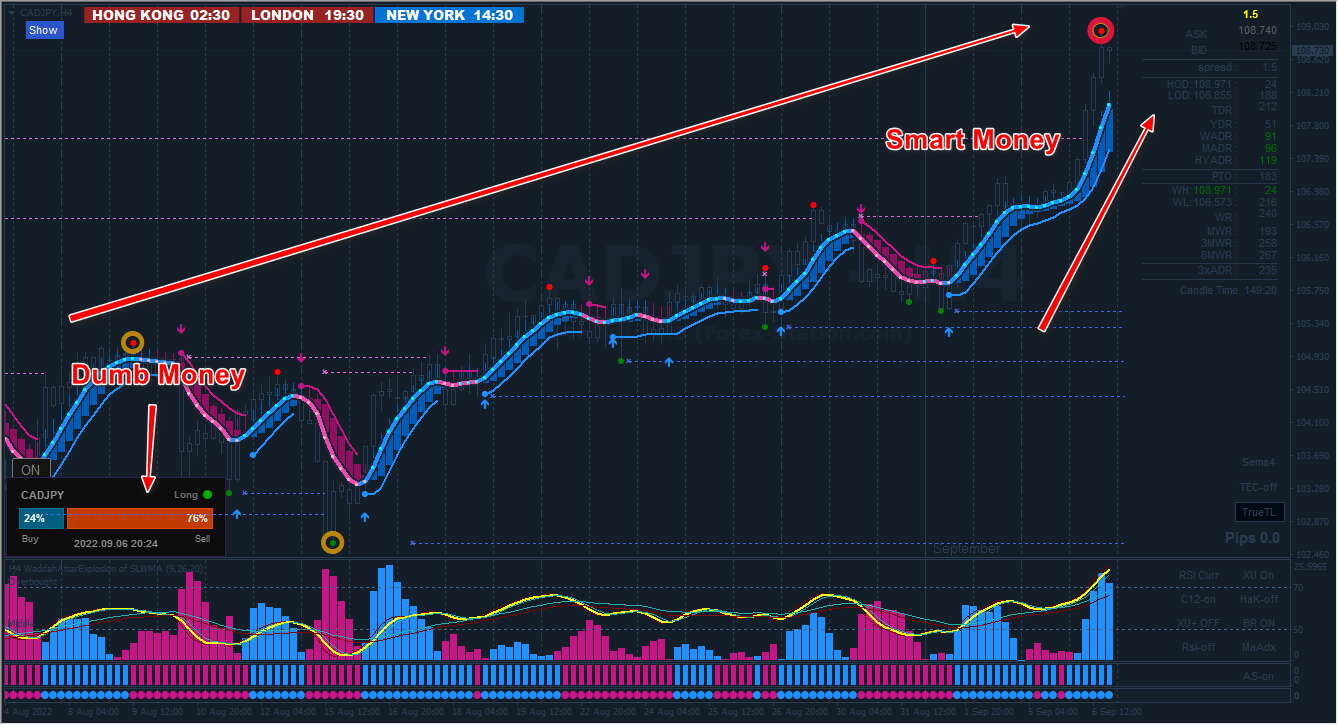Click the 24% Buy sentiment bar
The height and width of the screenshot is (725, 1338).
[x=41, y=518]
